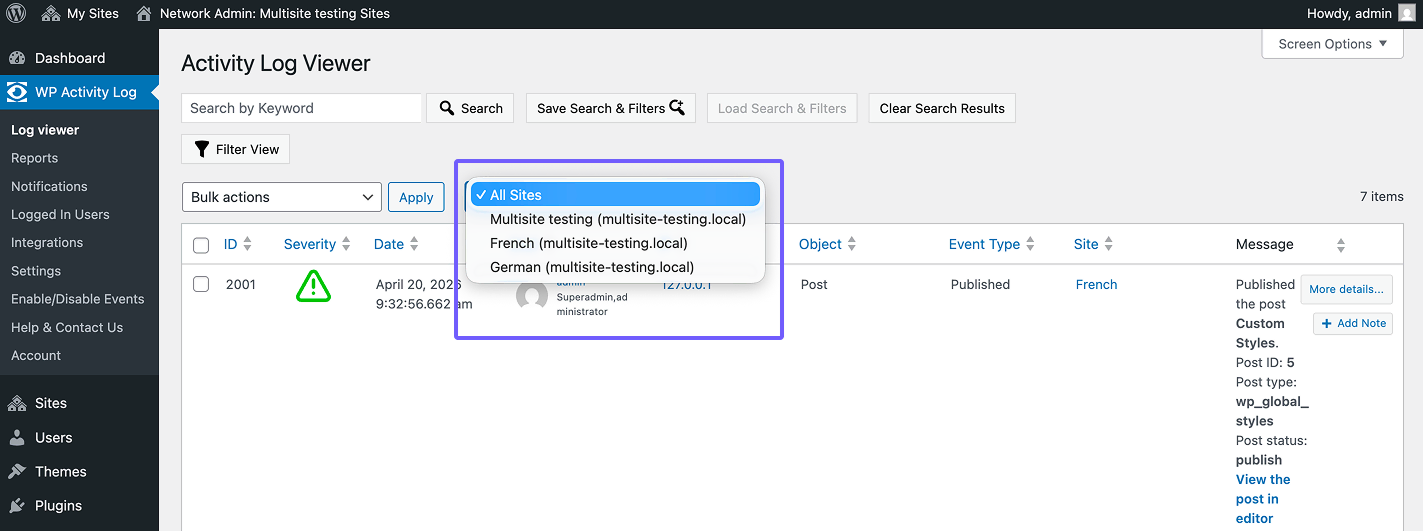
Task: Open Plugins via its plug icon
Action: (x=17, y=505)
